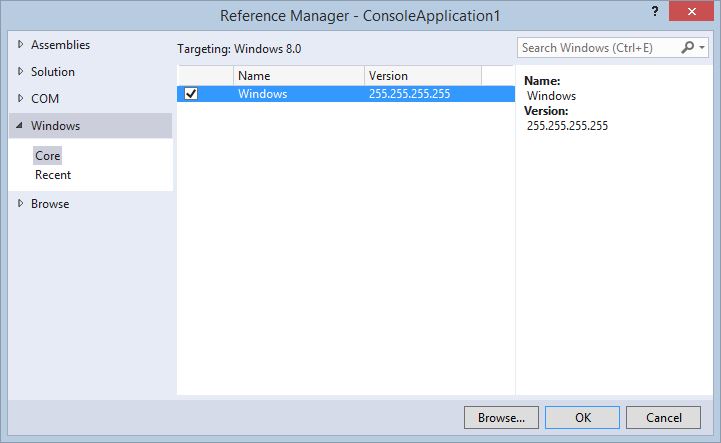This screenshot has width=721, height=443.
Task: Expand the Solution category arrow
Action: pos(20,72)
